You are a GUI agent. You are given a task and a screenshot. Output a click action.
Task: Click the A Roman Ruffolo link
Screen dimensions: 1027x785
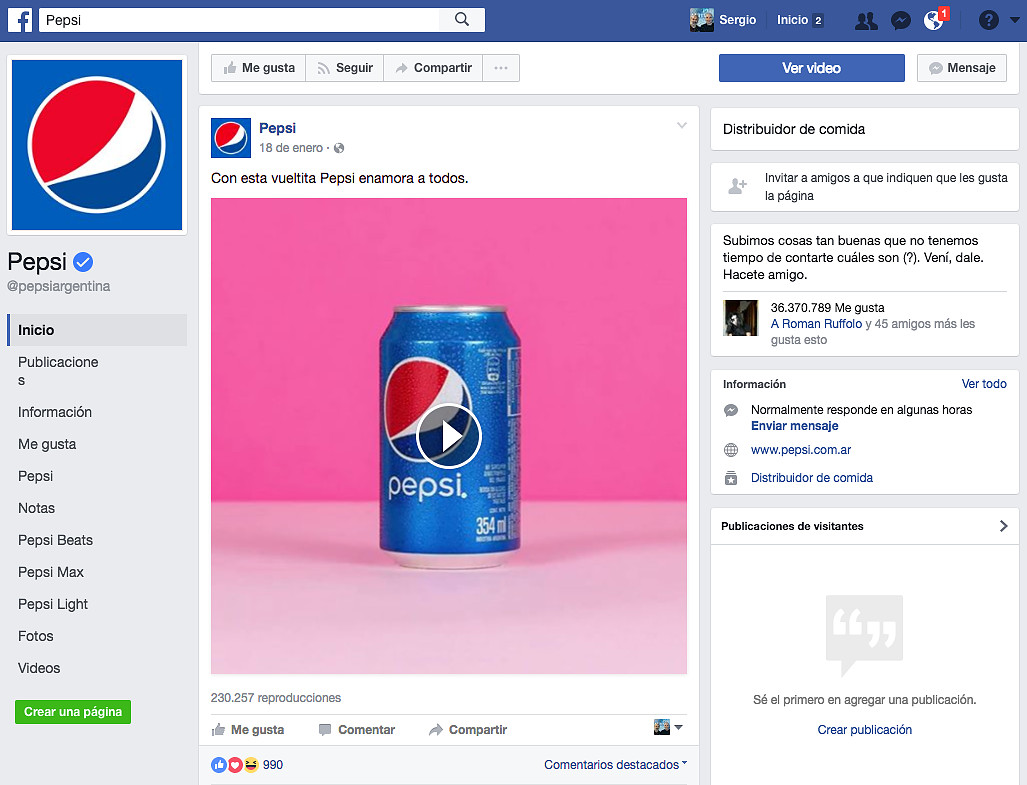[x=816, y=324]
